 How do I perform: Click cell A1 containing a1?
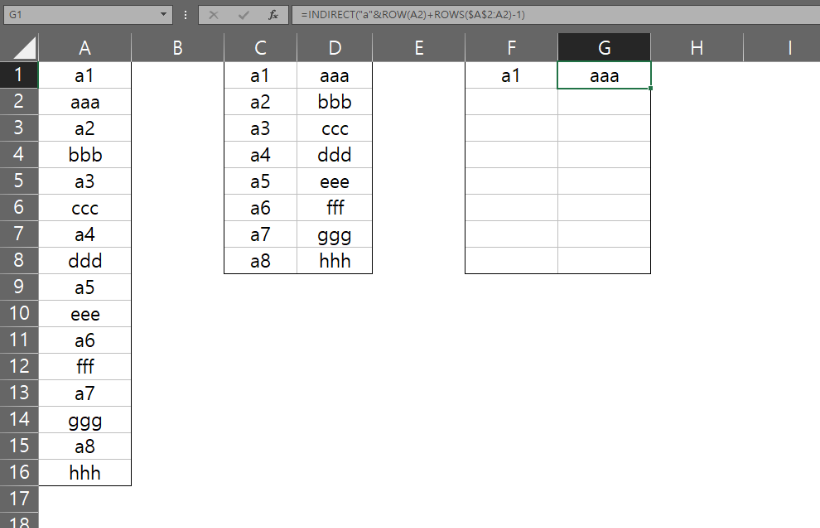[85, 75]
